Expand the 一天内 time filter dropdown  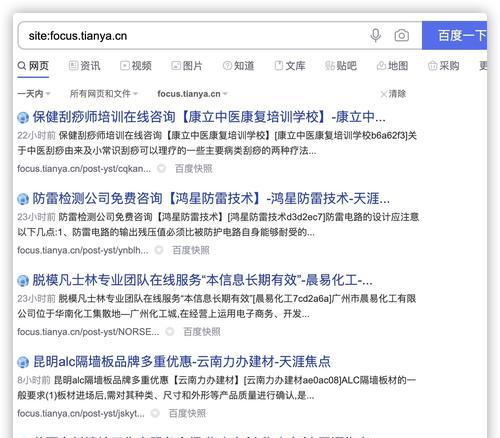coord(34,94)
